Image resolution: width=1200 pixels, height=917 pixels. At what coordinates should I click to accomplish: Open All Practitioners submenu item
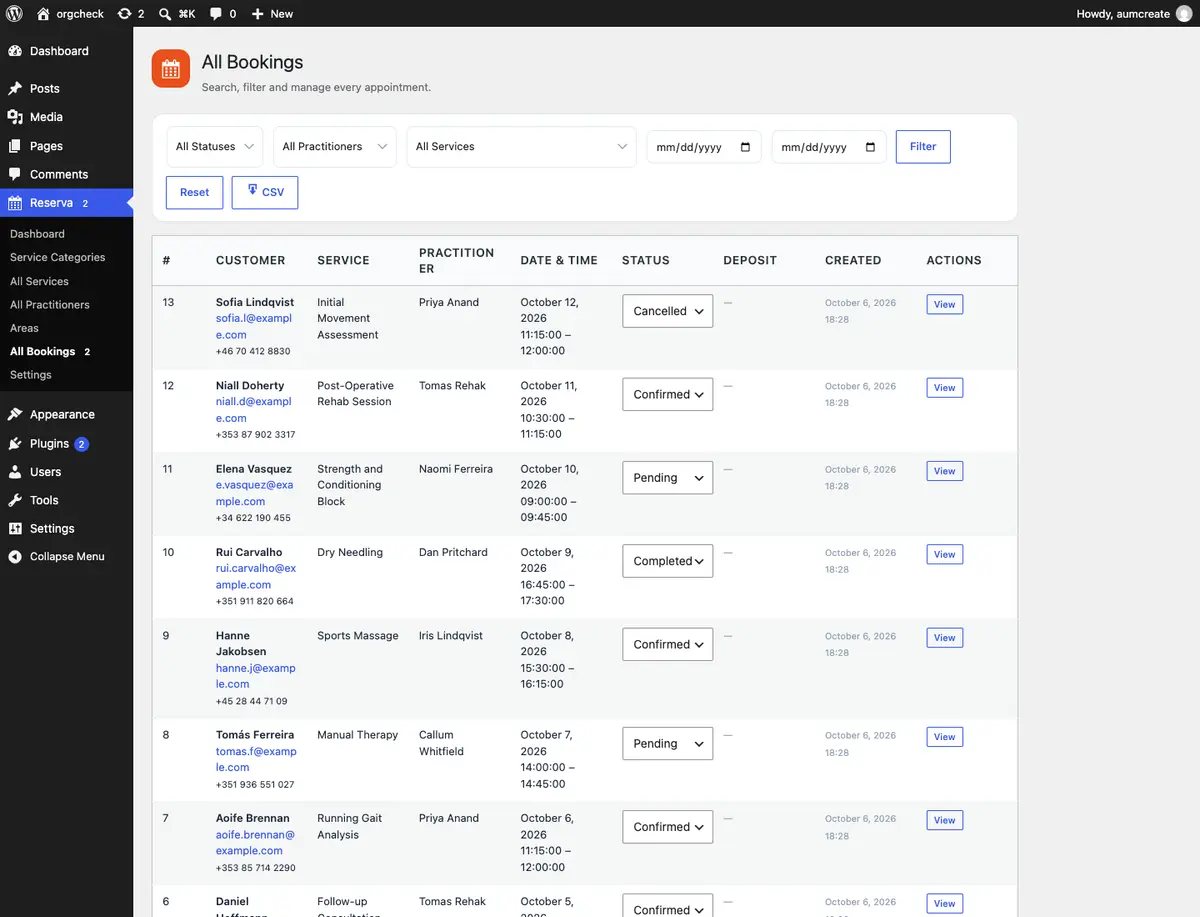[x=50, y=304]
